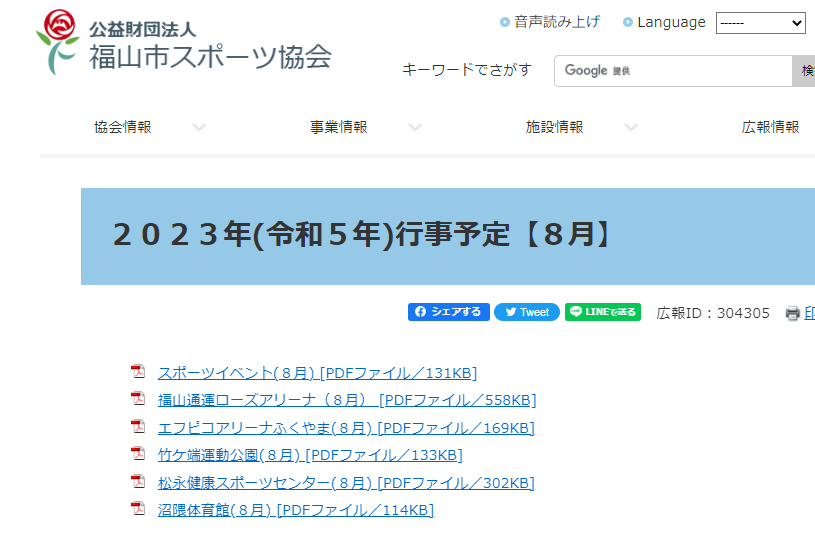Click the rose logo of 福山市スポーツ協会
The height and width of the screenshot is (560, 815).
tap(57, 42)
